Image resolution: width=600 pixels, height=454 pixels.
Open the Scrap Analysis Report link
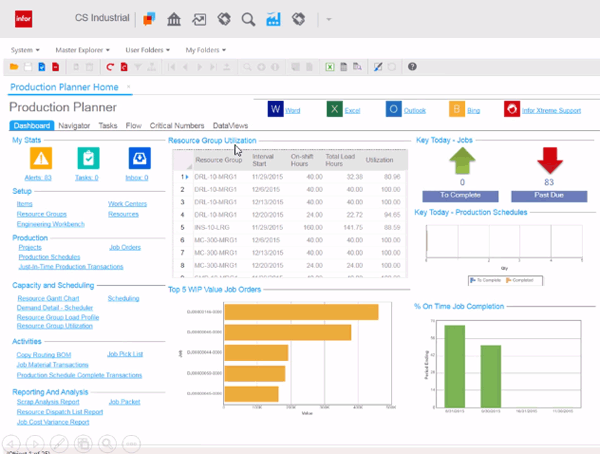tap(48, 402)
